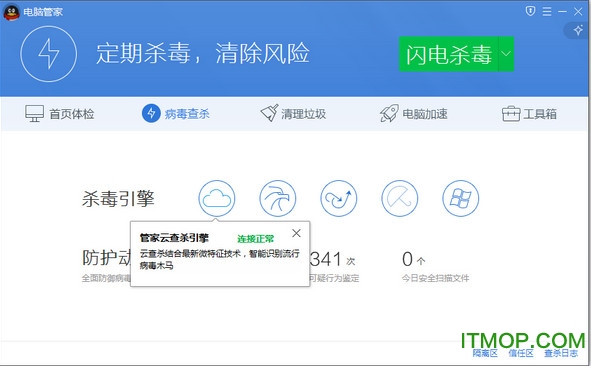Screen dimensions: 591x366
Task: Click 今日安全扫描文件 label
Action: (x=435, y=278)
